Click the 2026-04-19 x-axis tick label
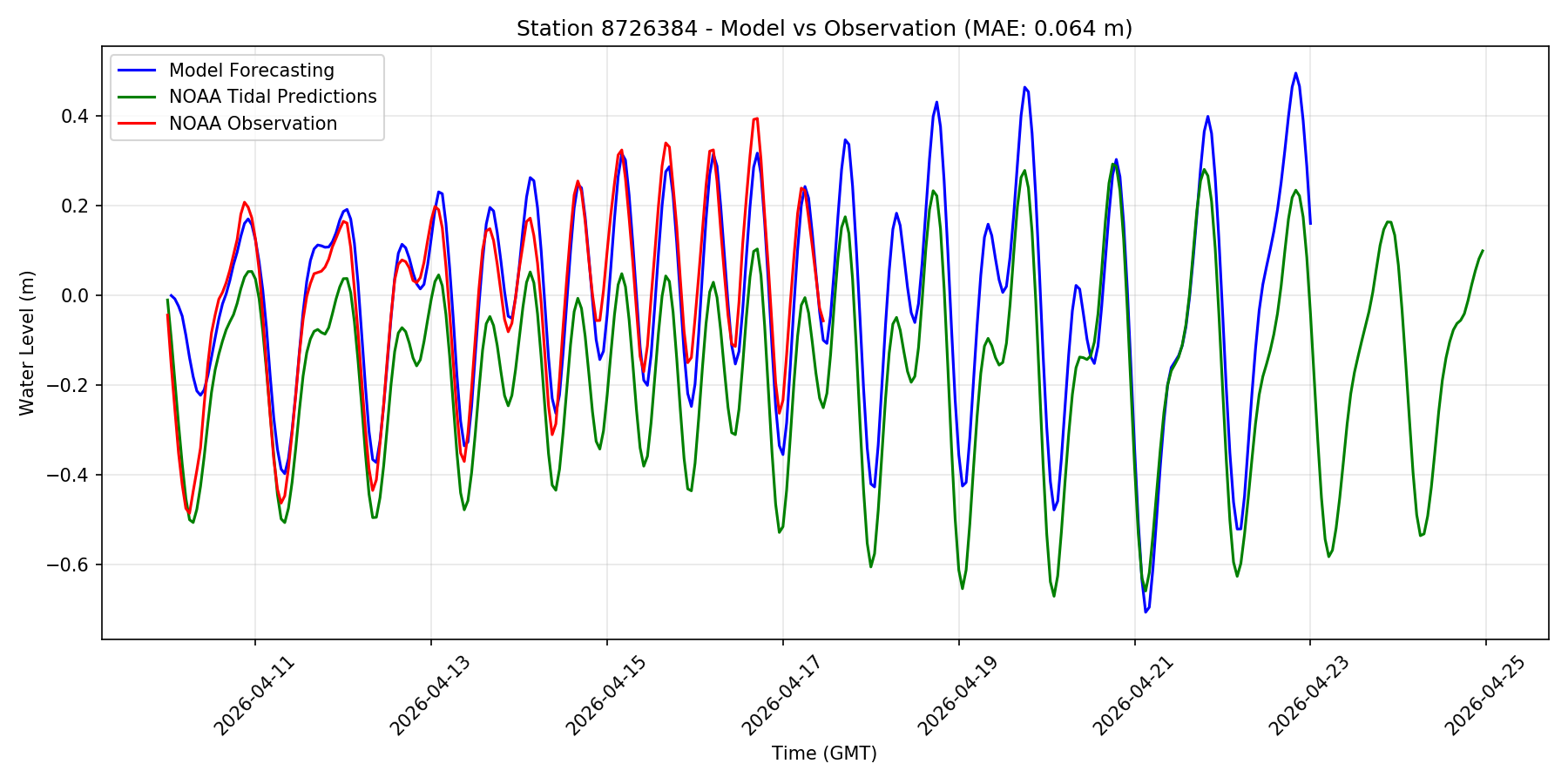Viewport: 1568px width, 784px height. [959, 695]
